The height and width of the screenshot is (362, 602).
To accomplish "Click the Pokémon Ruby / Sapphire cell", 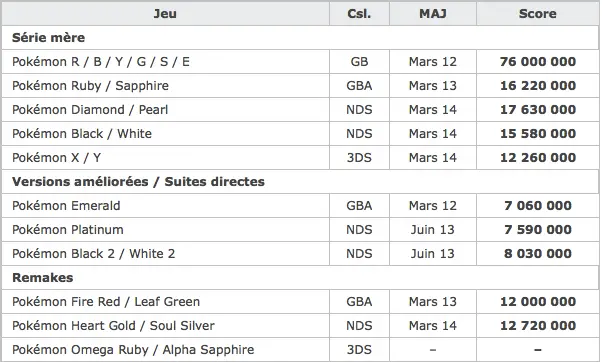I will [165, 86].
